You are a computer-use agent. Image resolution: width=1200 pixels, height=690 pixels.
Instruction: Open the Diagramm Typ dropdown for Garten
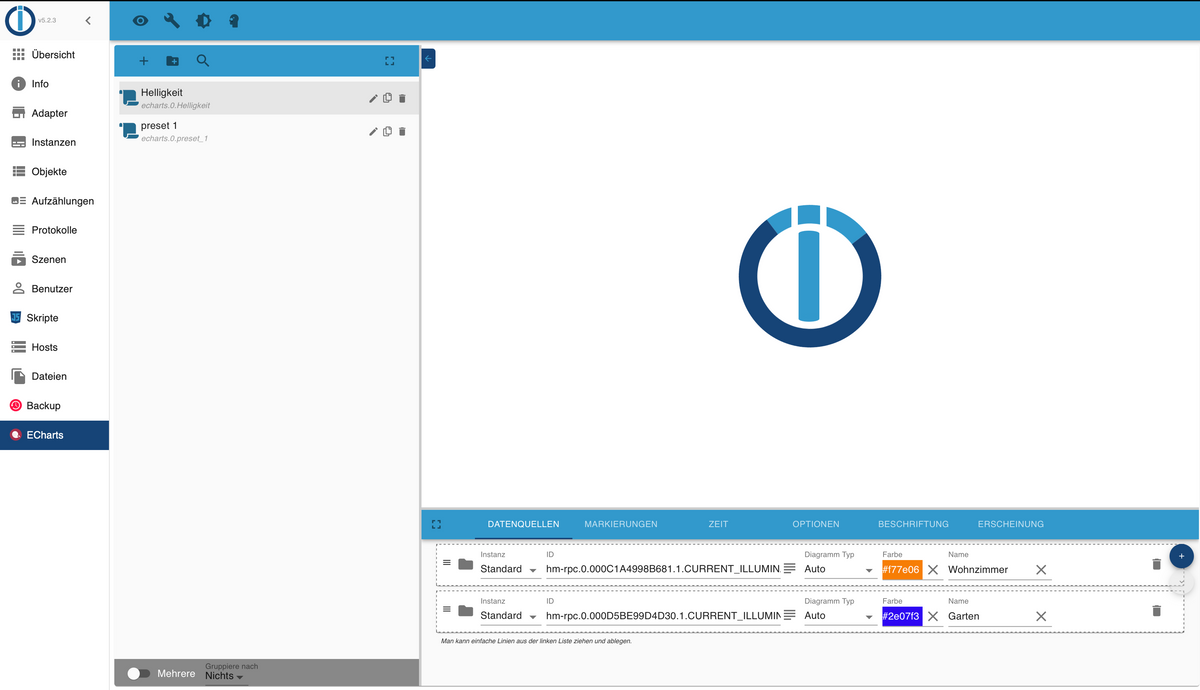(839, 616)
